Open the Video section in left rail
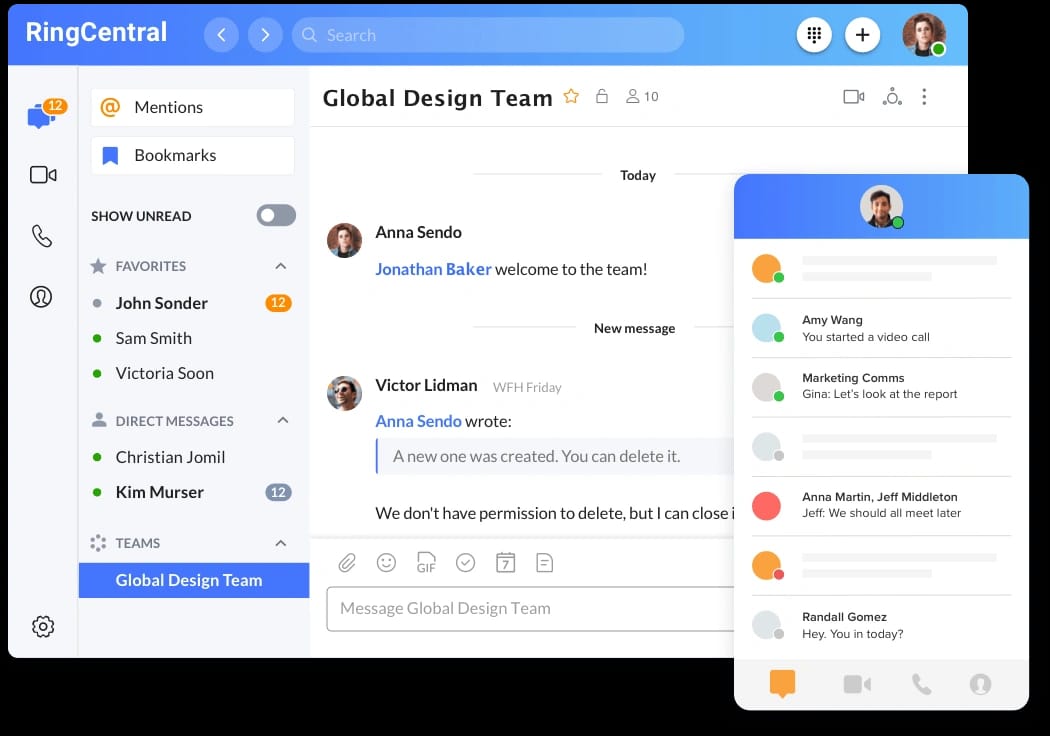The width and height of the screenshot is (1050, 736). (x=43, y=175)
